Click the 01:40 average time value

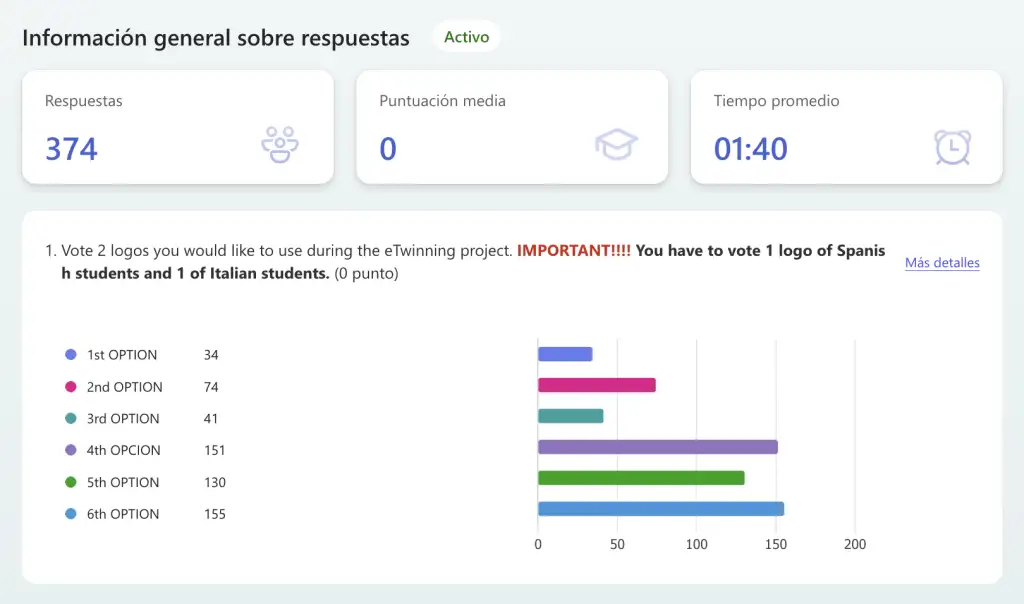750,149
